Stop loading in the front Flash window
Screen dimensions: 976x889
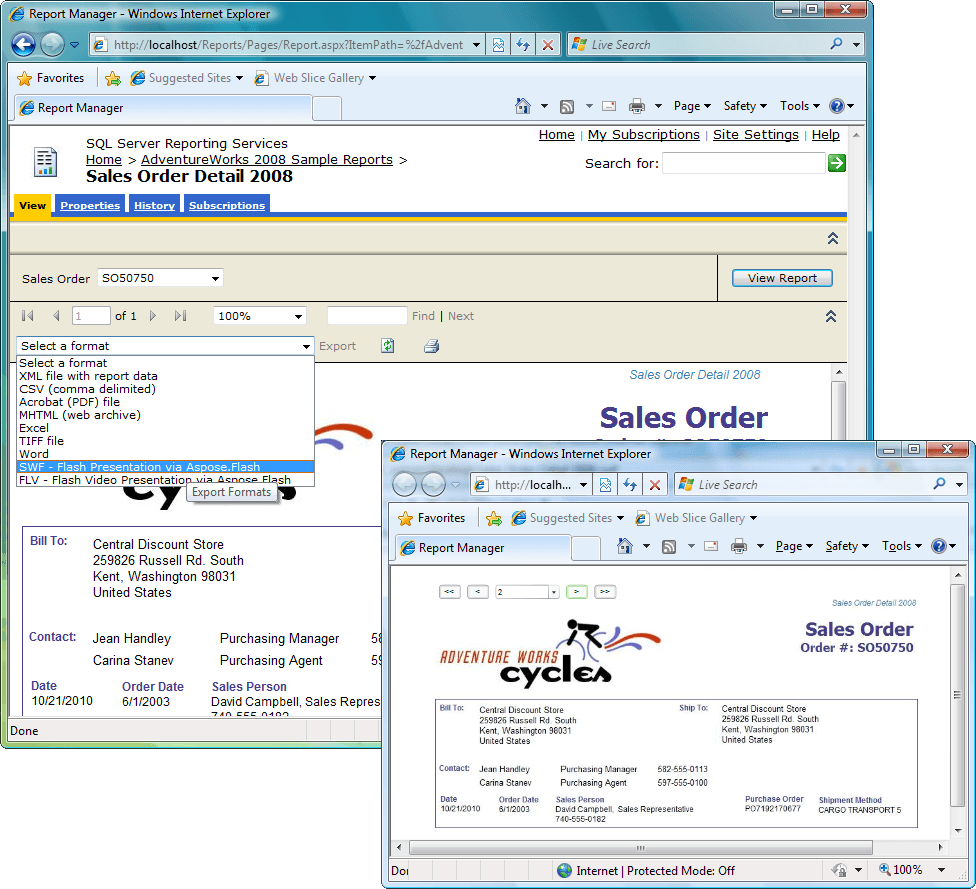pyautogui.click(x=655, y=485)
